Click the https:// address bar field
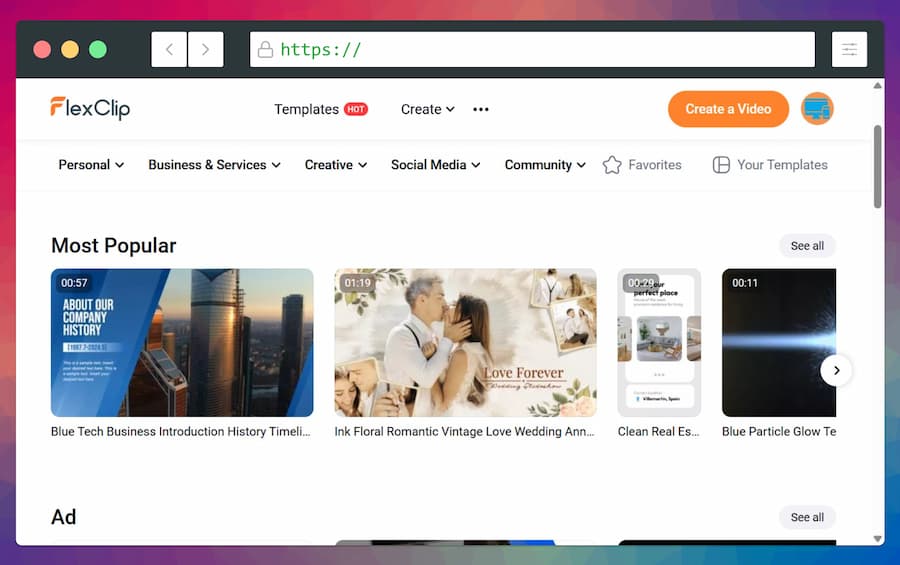900x565 pixels. tap(532, 49)
